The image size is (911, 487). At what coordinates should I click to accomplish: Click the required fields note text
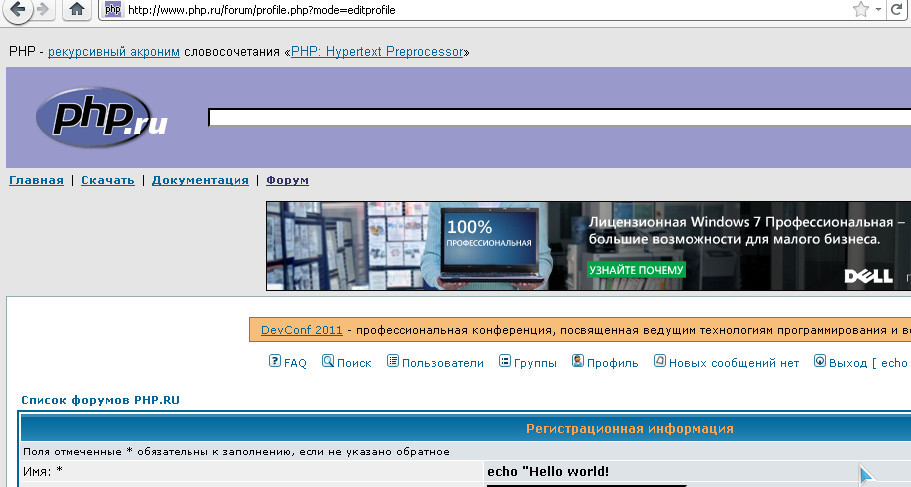[236, 452]
